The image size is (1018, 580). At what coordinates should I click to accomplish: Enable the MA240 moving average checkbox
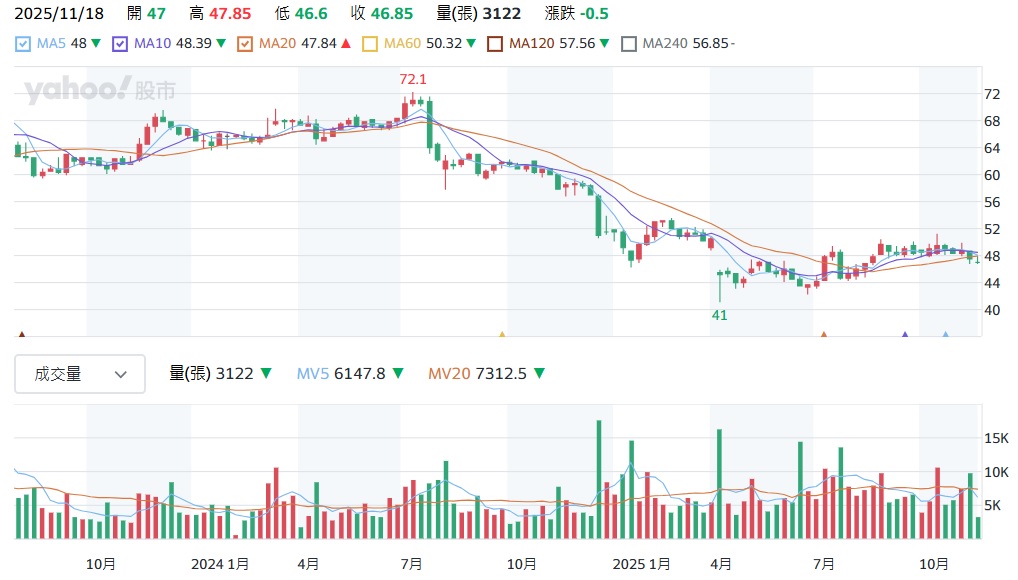[628, 44]
